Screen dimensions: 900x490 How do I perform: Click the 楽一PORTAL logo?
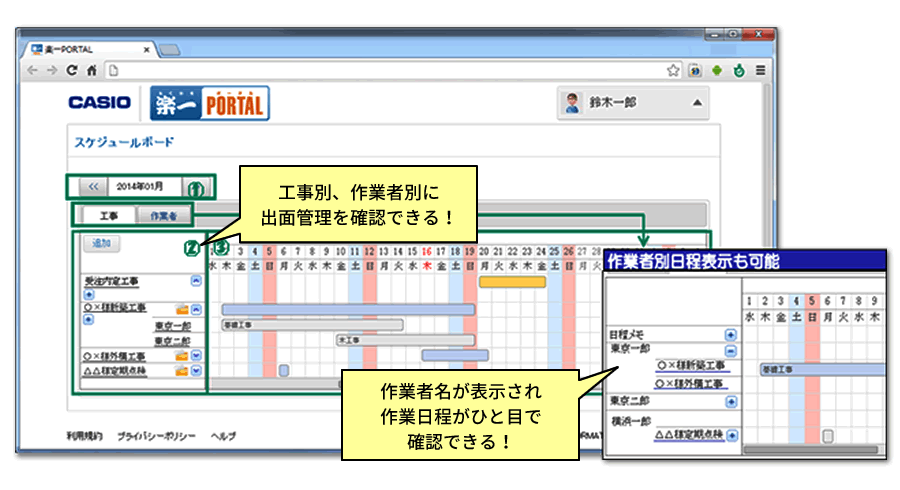tap(209, 103)
